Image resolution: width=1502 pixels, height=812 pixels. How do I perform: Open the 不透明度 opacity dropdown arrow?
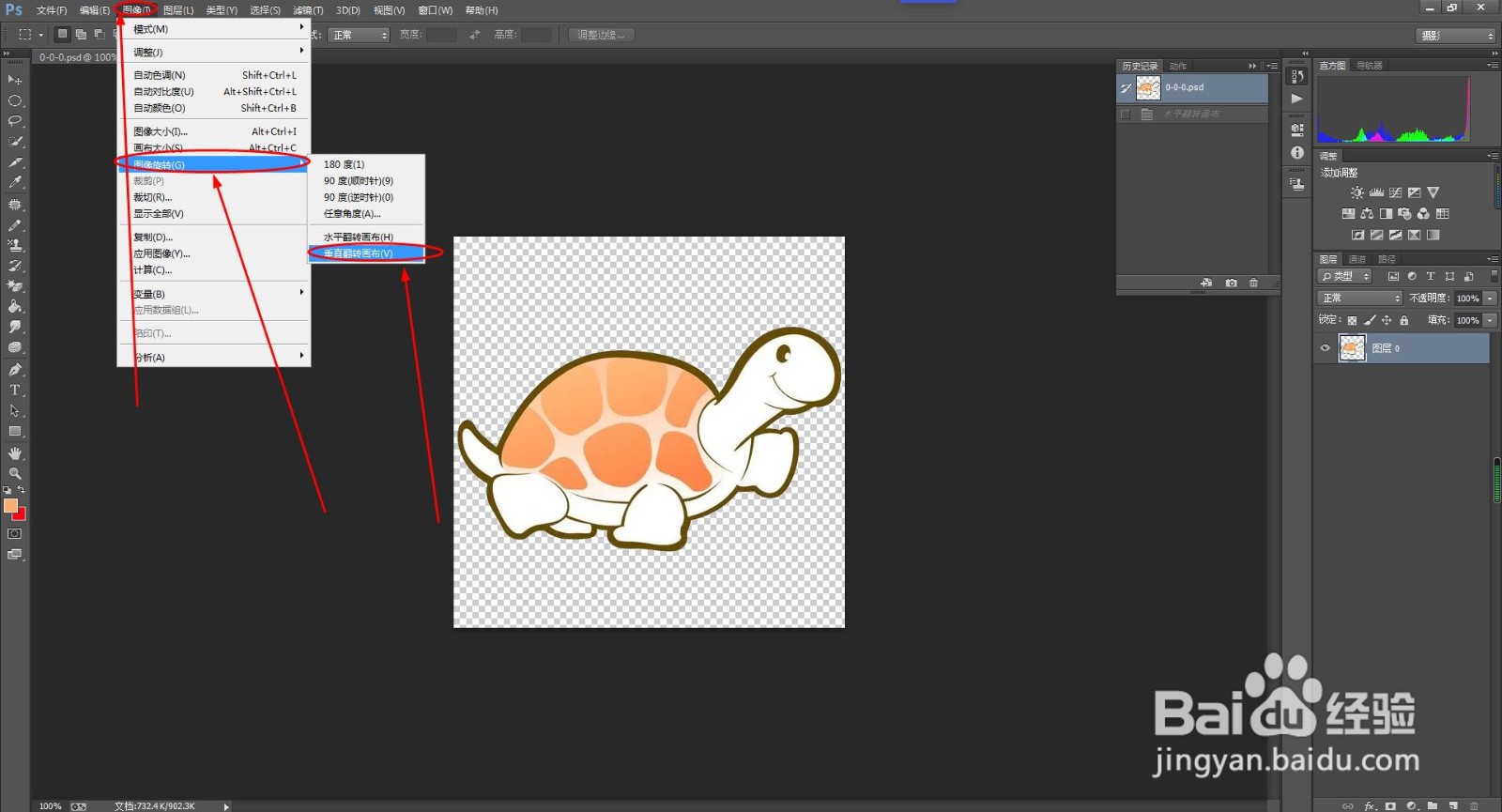point(1490,298)
